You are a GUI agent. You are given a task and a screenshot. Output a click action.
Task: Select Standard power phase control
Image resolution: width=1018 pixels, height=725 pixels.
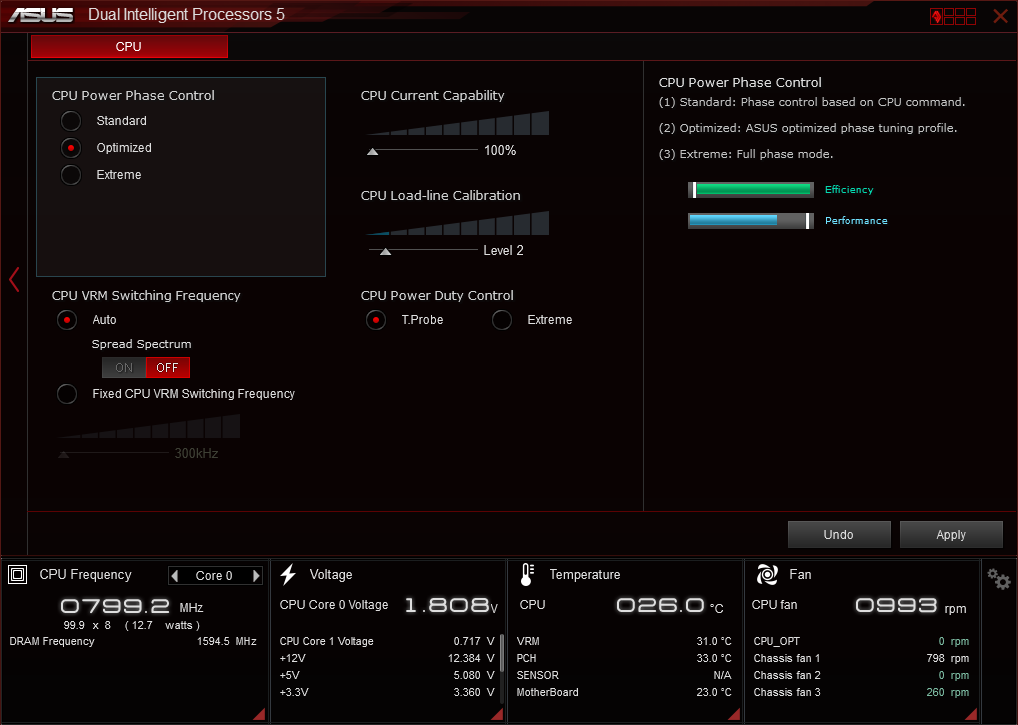(71, 121)
